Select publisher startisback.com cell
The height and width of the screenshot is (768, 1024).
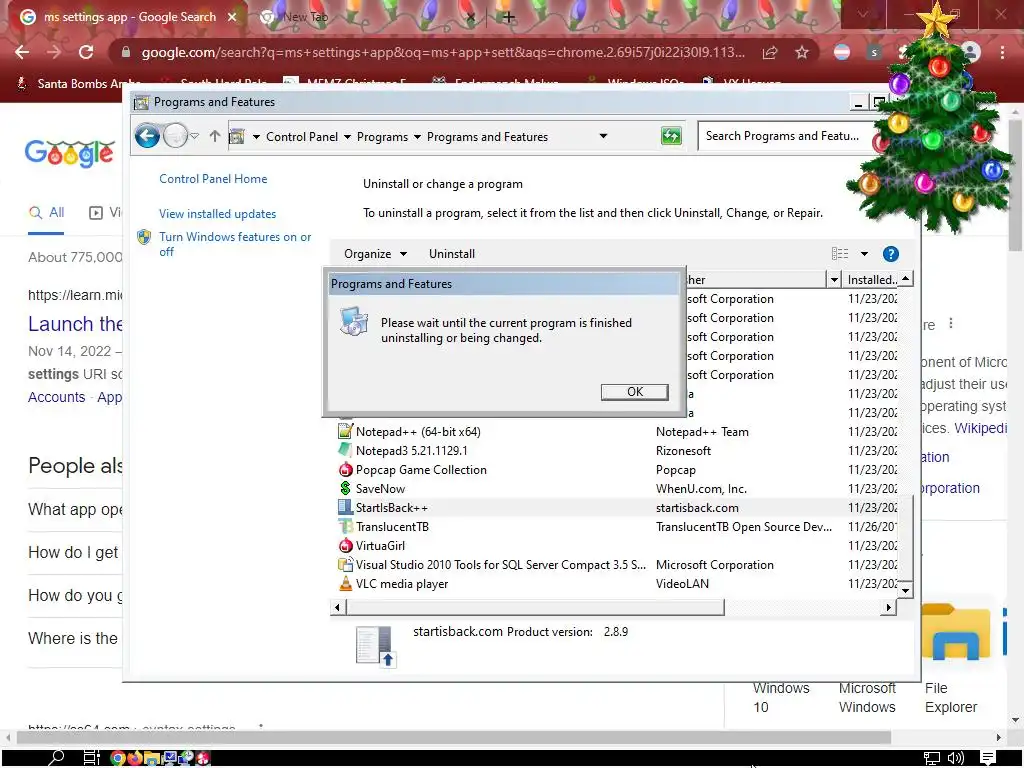pos(697,507)
